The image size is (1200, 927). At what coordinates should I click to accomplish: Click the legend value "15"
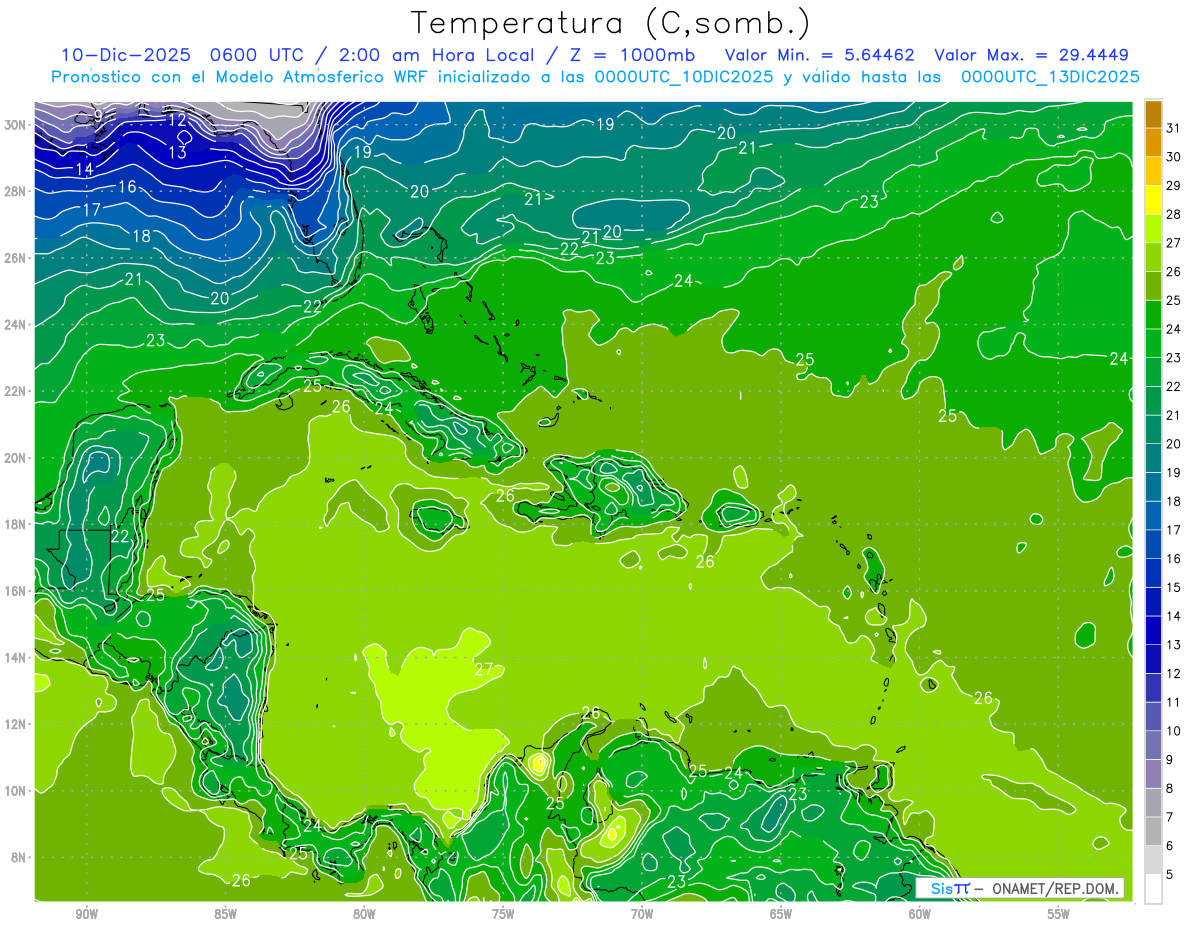click(x=1174, y=588)
